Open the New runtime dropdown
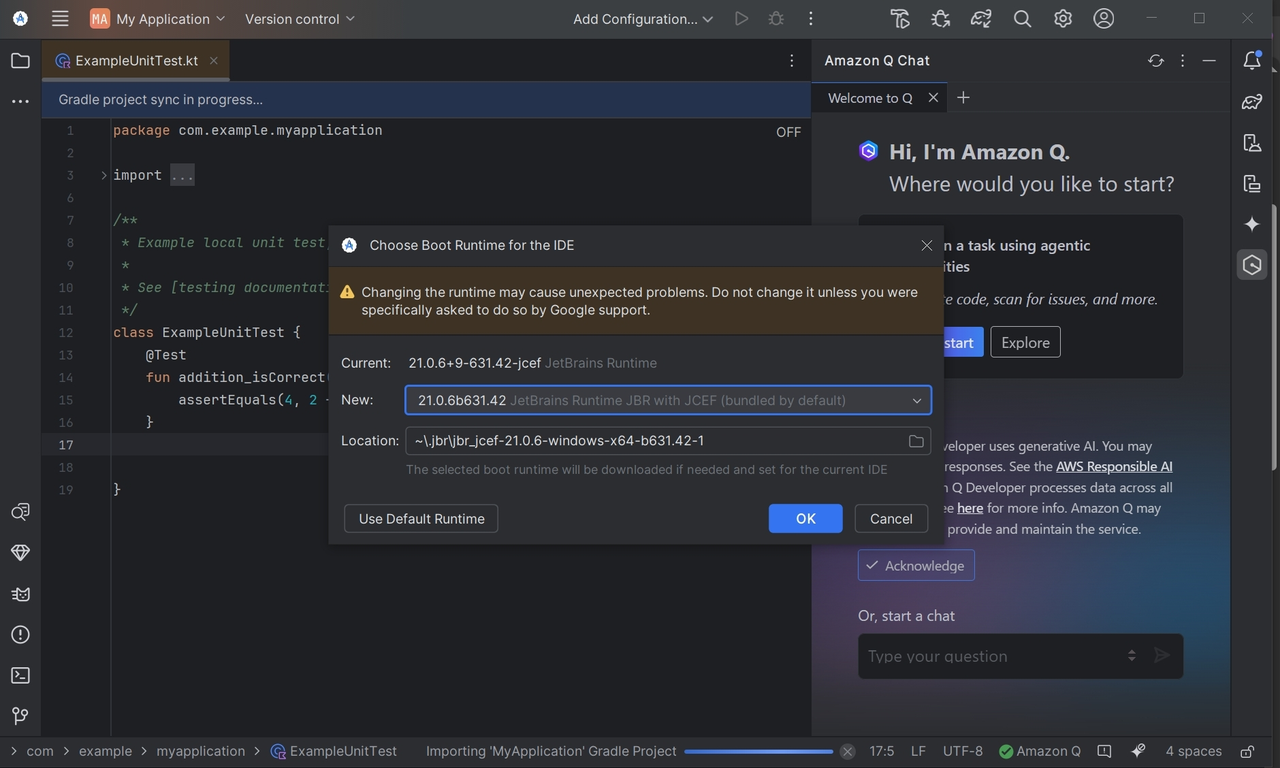This screenshot has width=1280, height=768. point(668,400)
